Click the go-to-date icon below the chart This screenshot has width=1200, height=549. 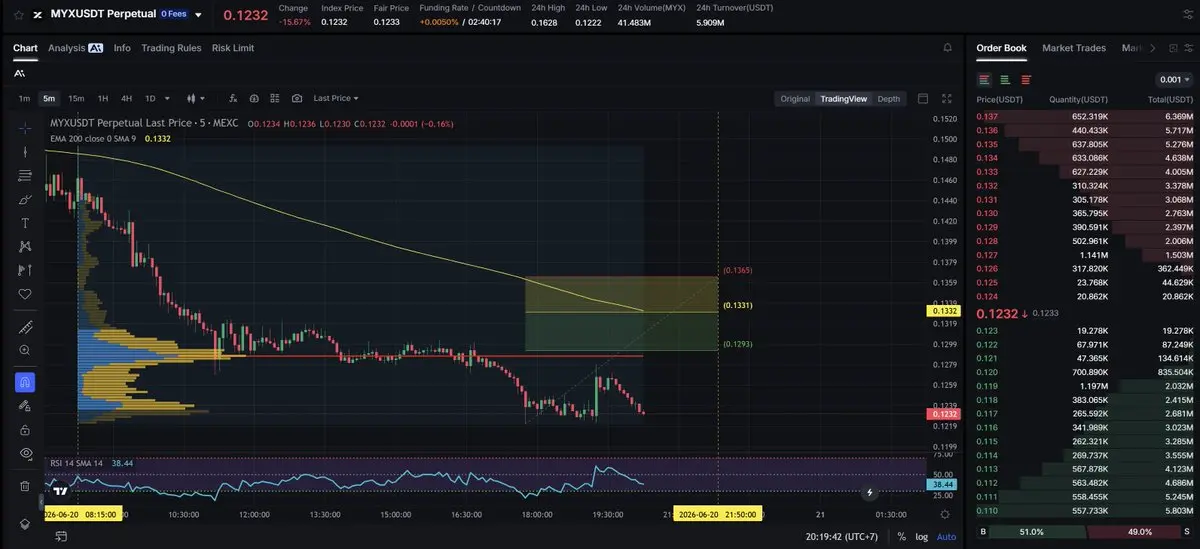point(61,537)
